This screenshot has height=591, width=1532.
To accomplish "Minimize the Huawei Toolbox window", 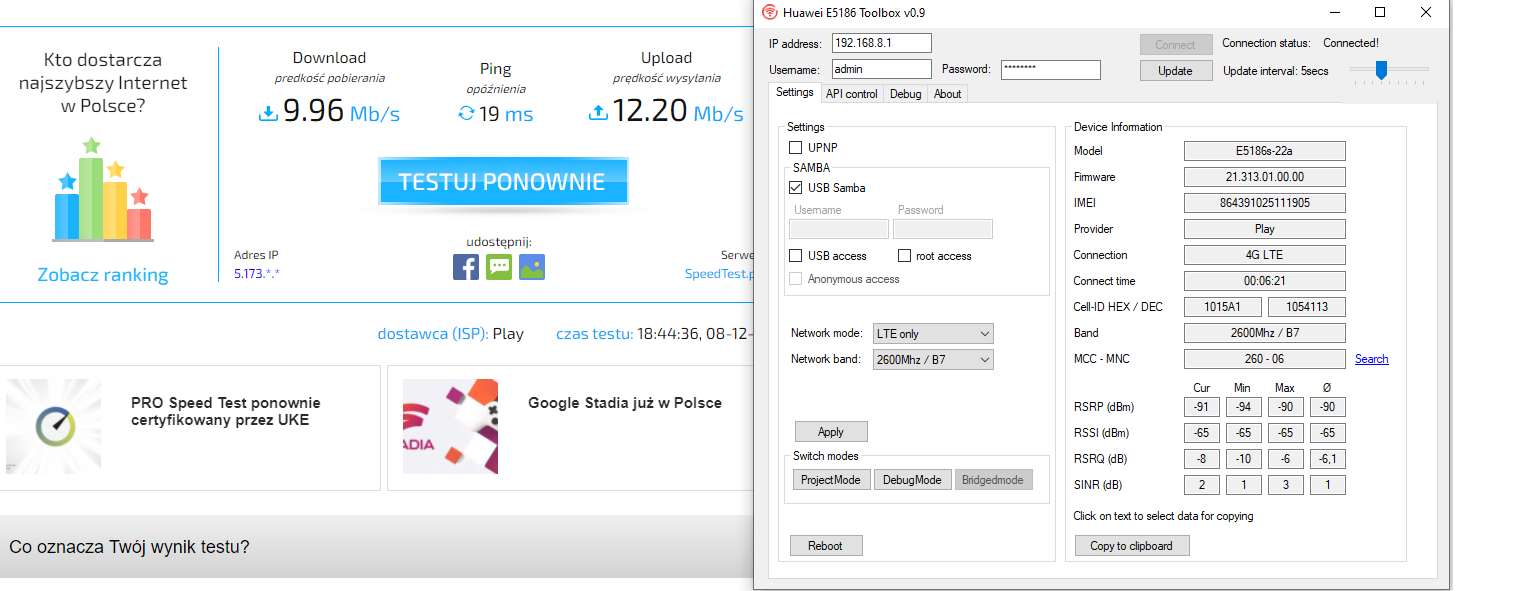I will tap(1334, 12).
